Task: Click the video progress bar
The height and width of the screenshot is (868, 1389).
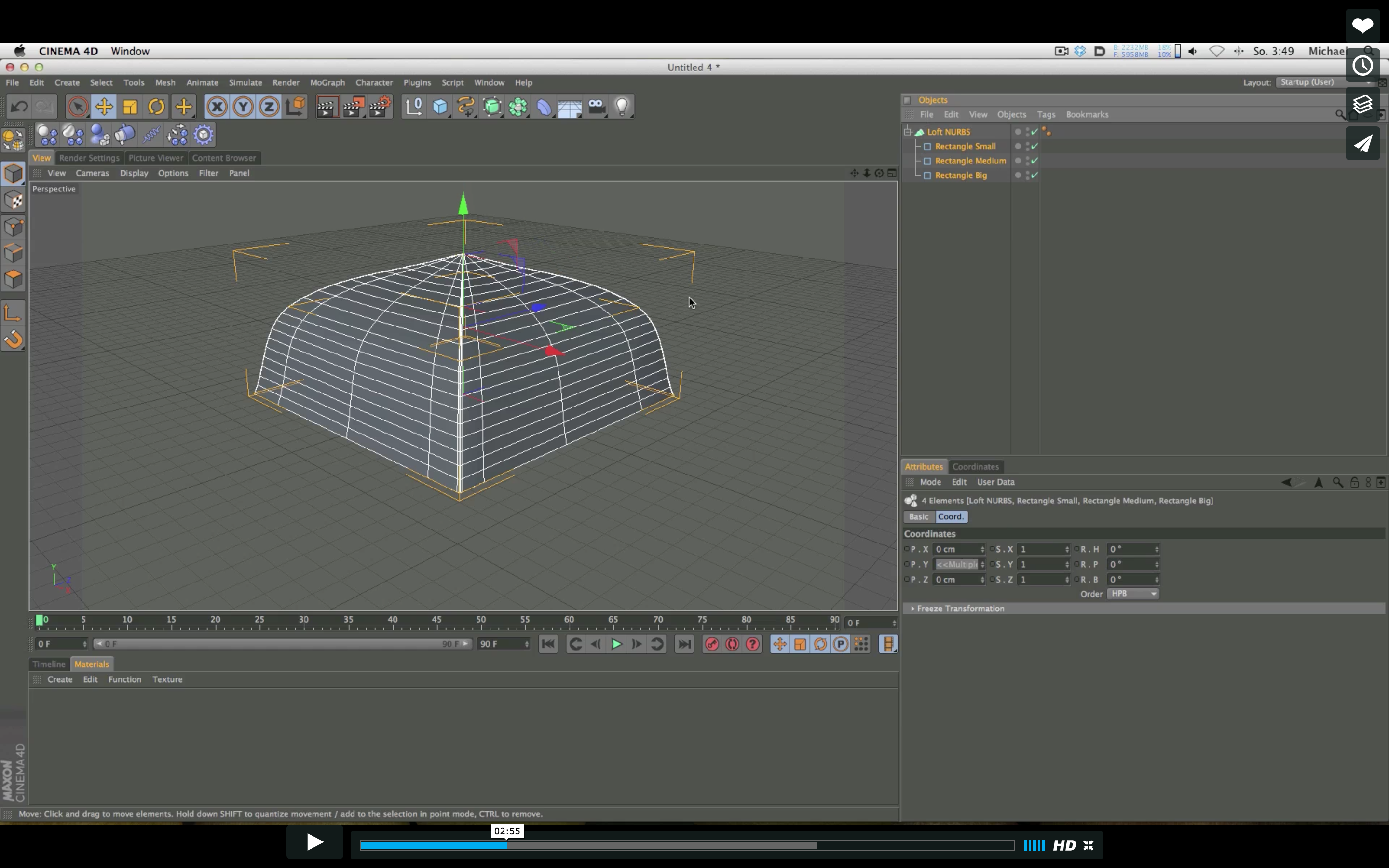Action: (x=686, y=845)
